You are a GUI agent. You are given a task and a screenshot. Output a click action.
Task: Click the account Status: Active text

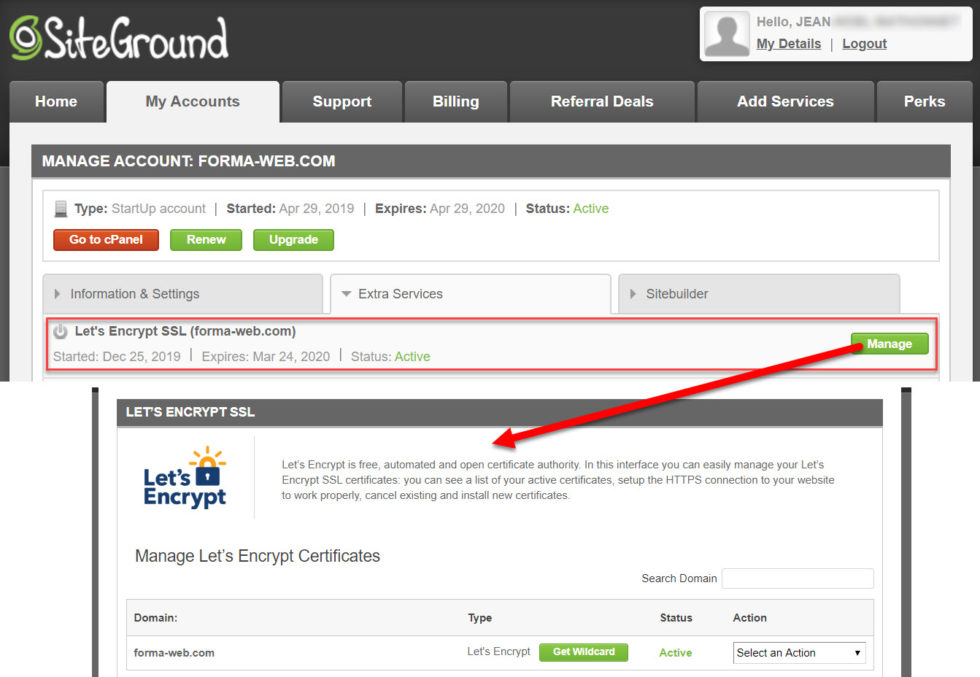click(x=567, y=209)
